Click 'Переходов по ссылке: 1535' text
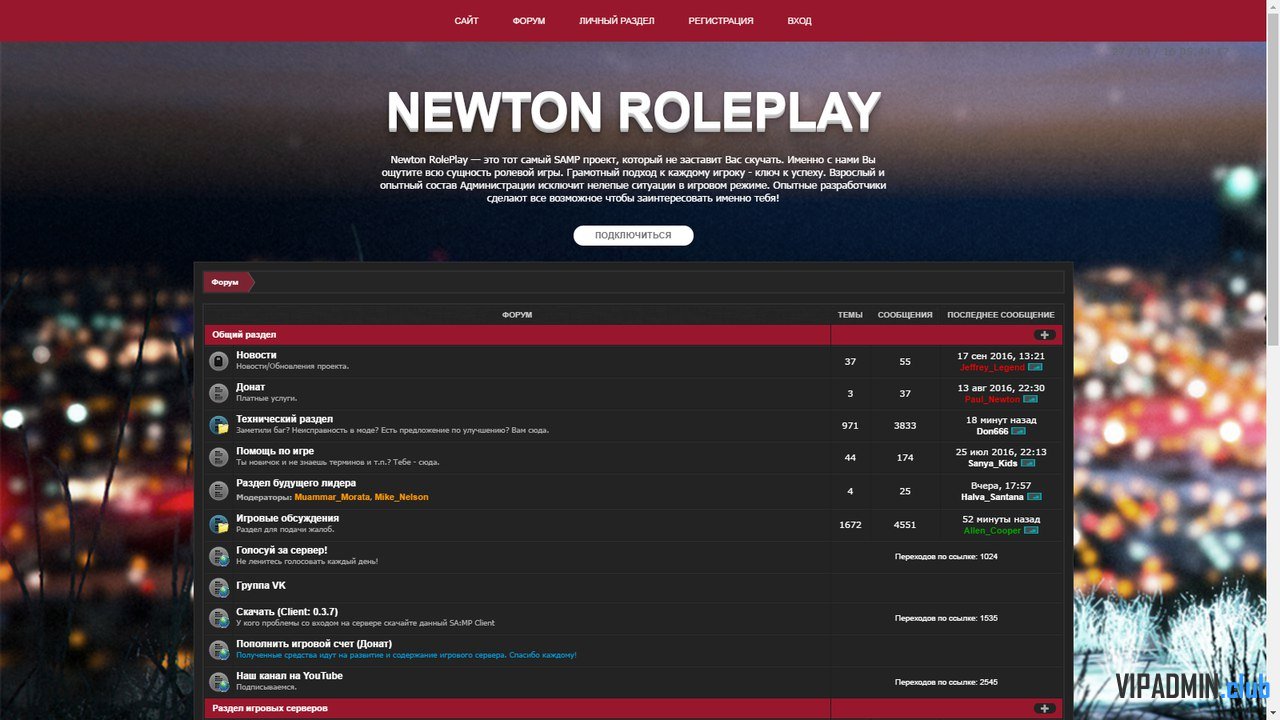Screen dimensions: 1280x720 (x=946, y=618)
